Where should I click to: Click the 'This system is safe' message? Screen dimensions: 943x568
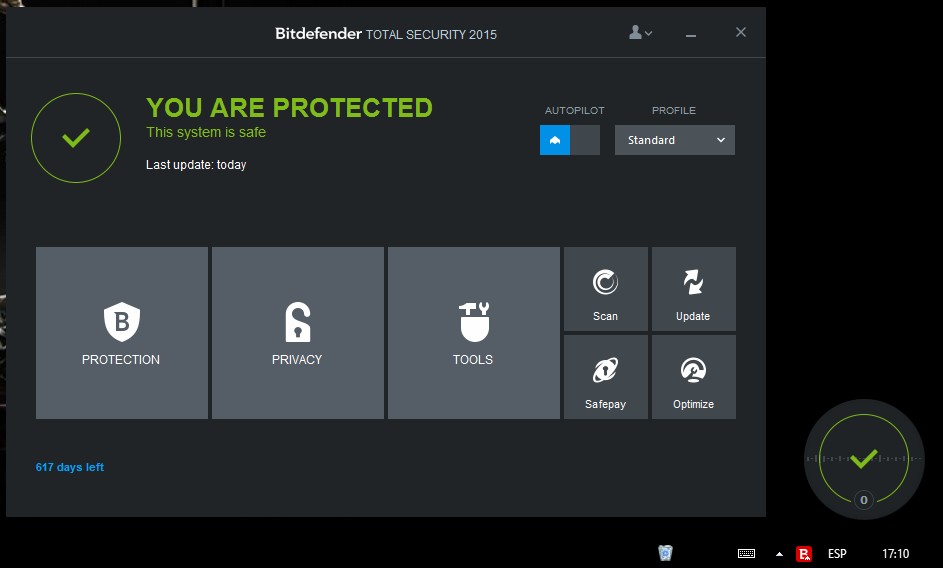click(x=206, y=132)
